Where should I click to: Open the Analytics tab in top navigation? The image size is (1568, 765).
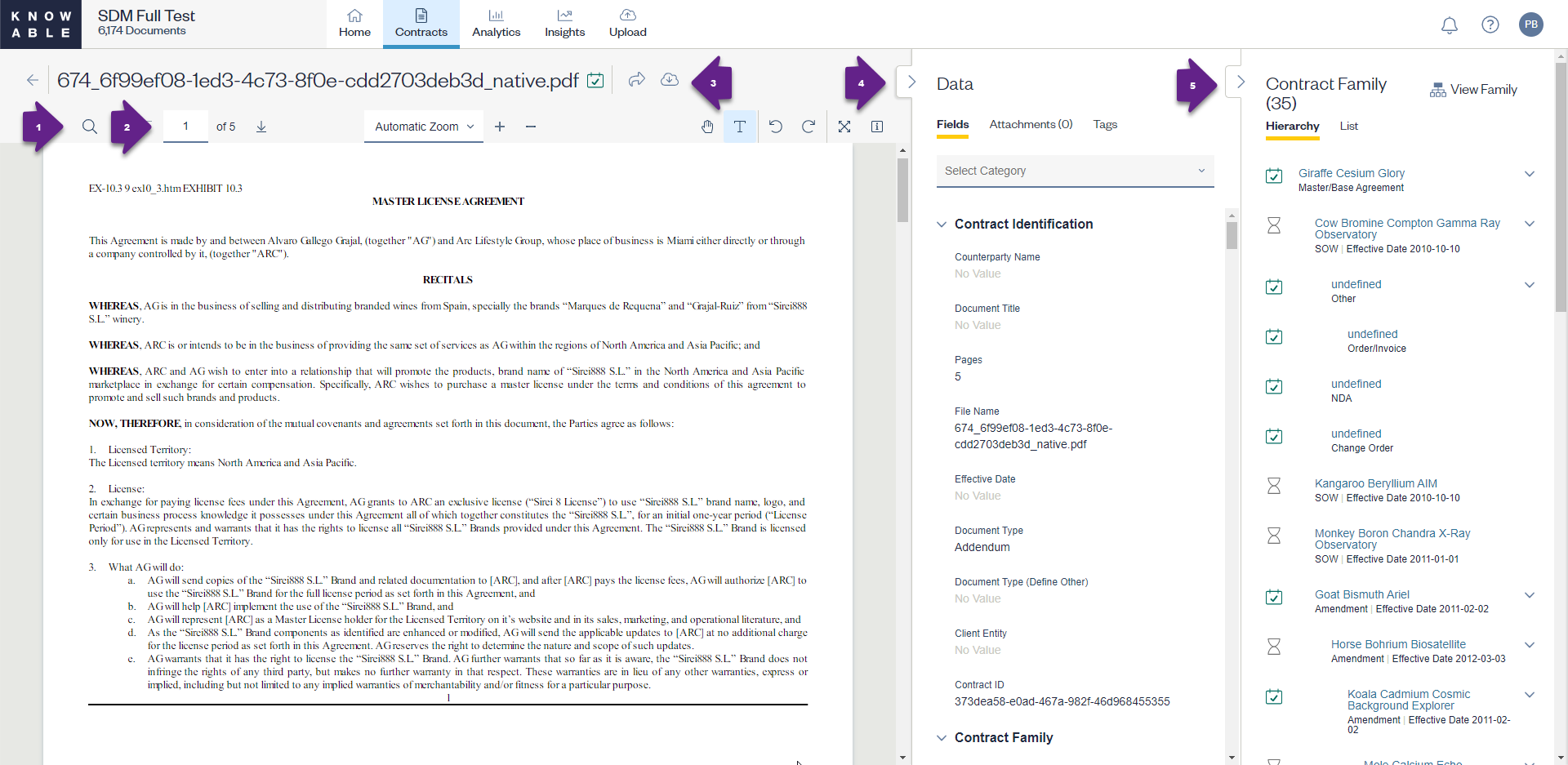pyautogui.click(x=496, y=24)
